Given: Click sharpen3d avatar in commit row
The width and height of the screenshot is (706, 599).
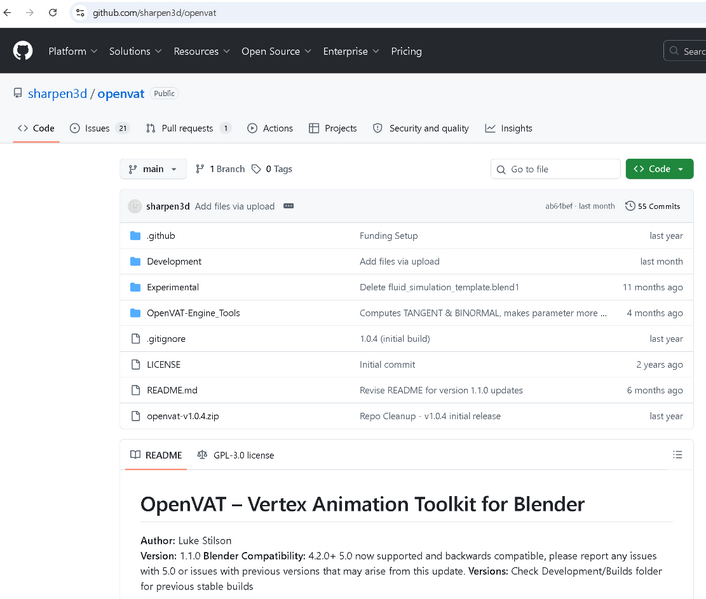Looking at the screenshot, I should tap(135, 206).
